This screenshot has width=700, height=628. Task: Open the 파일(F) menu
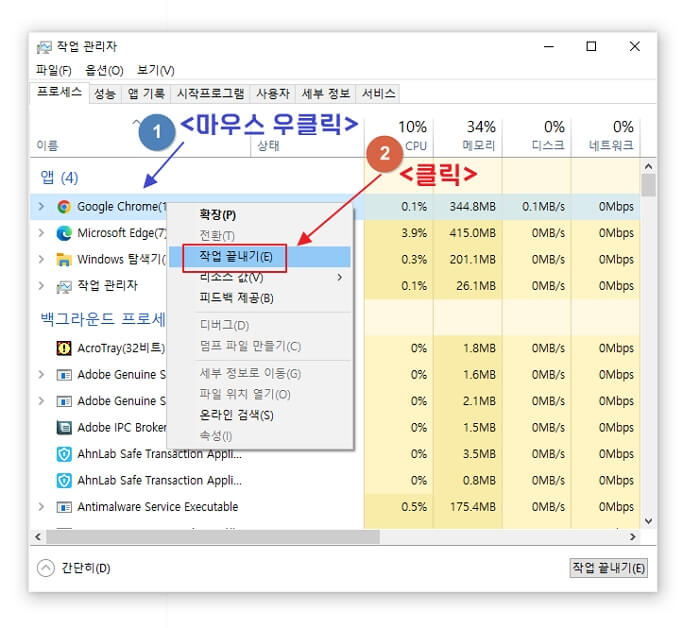(x=54, y=70)
